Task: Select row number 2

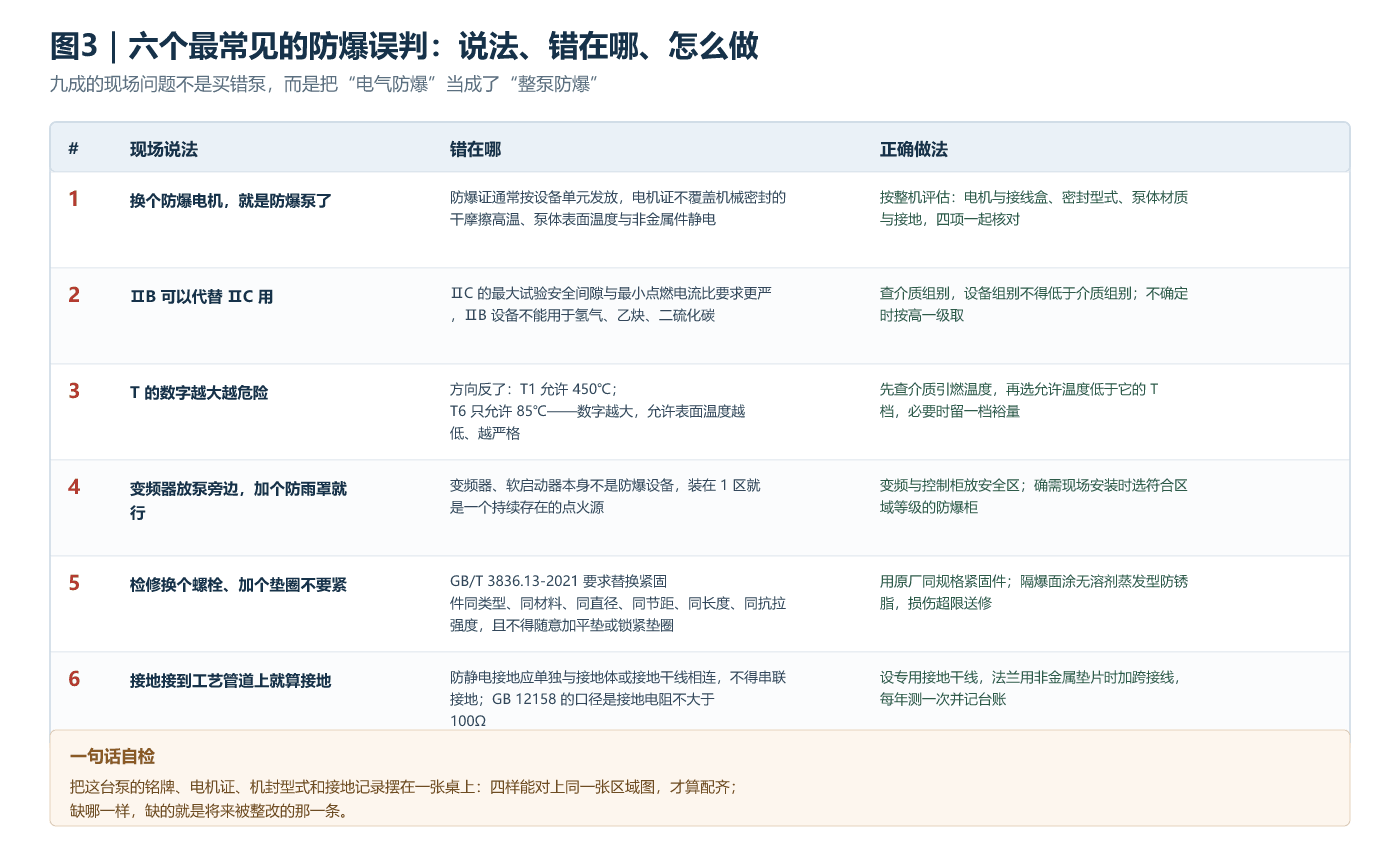Action: point(74,295)
